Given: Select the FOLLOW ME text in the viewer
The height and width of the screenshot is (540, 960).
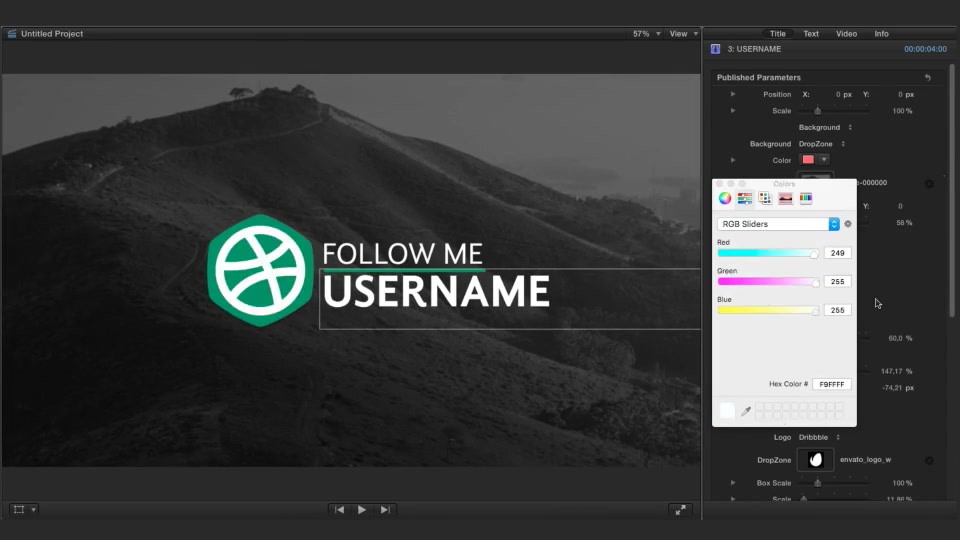Looking at the screenshot, I should [x=402, y=253].
